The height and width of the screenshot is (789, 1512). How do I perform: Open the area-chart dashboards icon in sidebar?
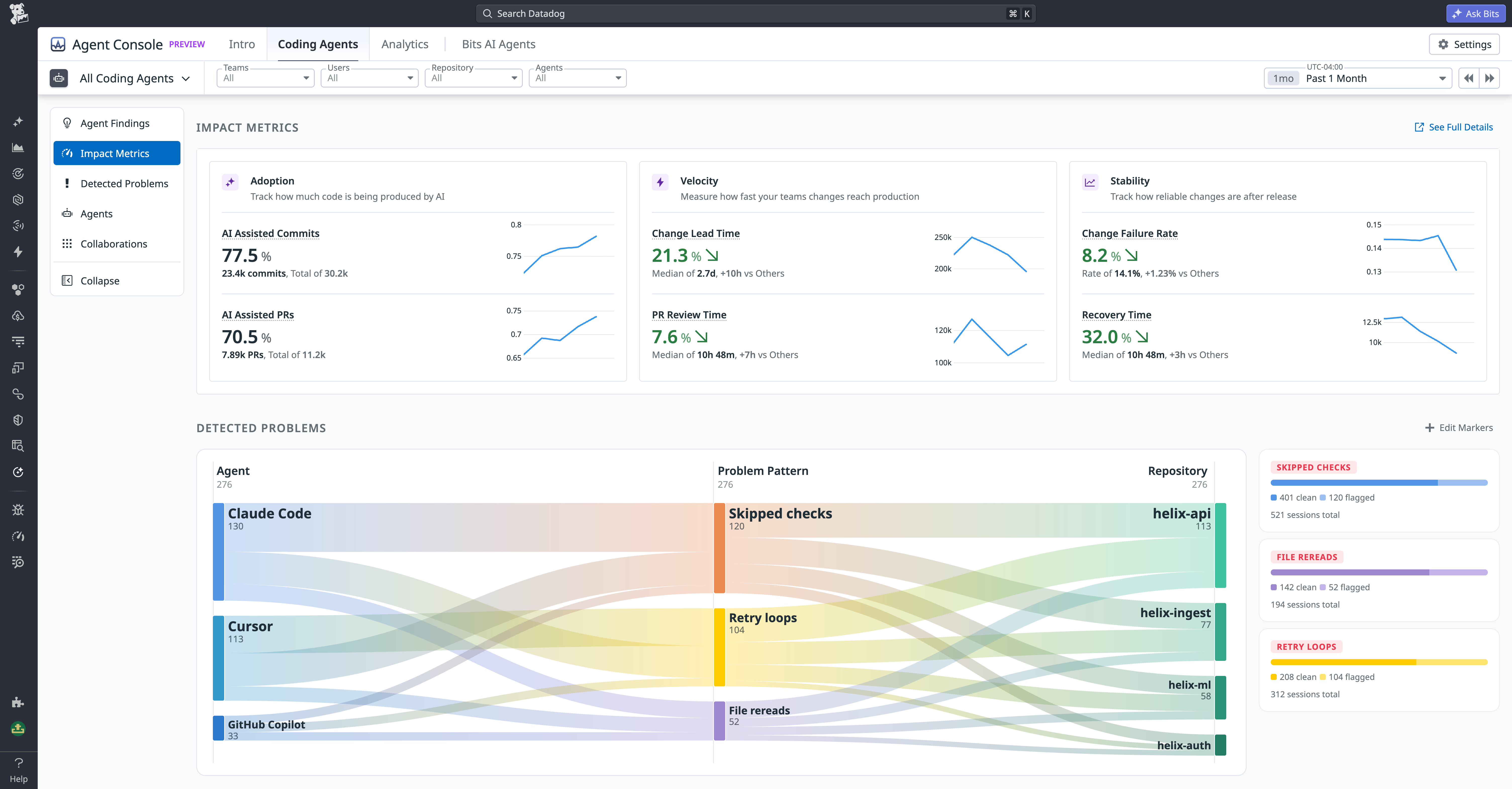click(x=18, y=148)
